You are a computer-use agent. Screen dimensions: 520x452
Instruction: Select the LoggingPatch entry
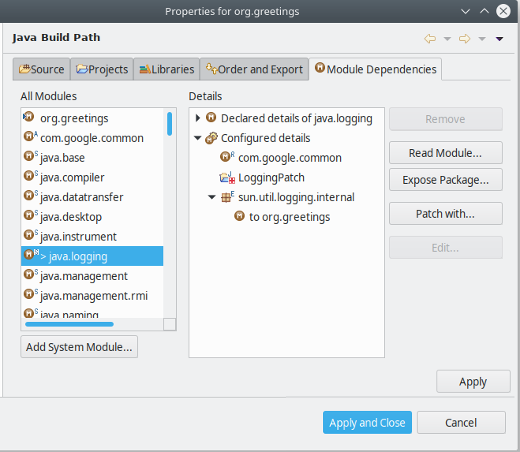[271, 177]
